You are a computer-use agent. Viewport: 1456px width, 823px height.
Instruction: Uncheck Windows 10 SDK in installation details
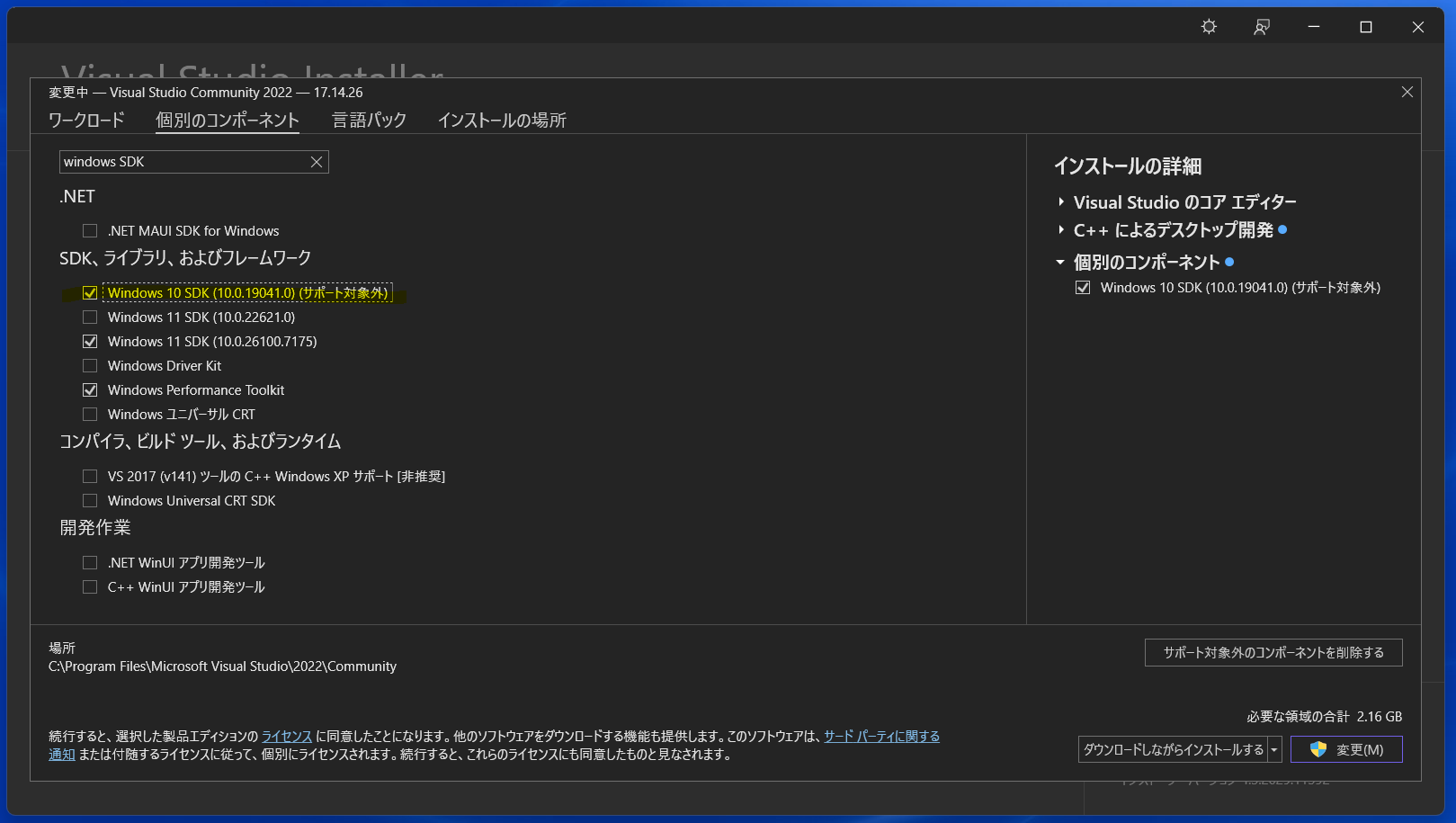(x=1083, y=288)
